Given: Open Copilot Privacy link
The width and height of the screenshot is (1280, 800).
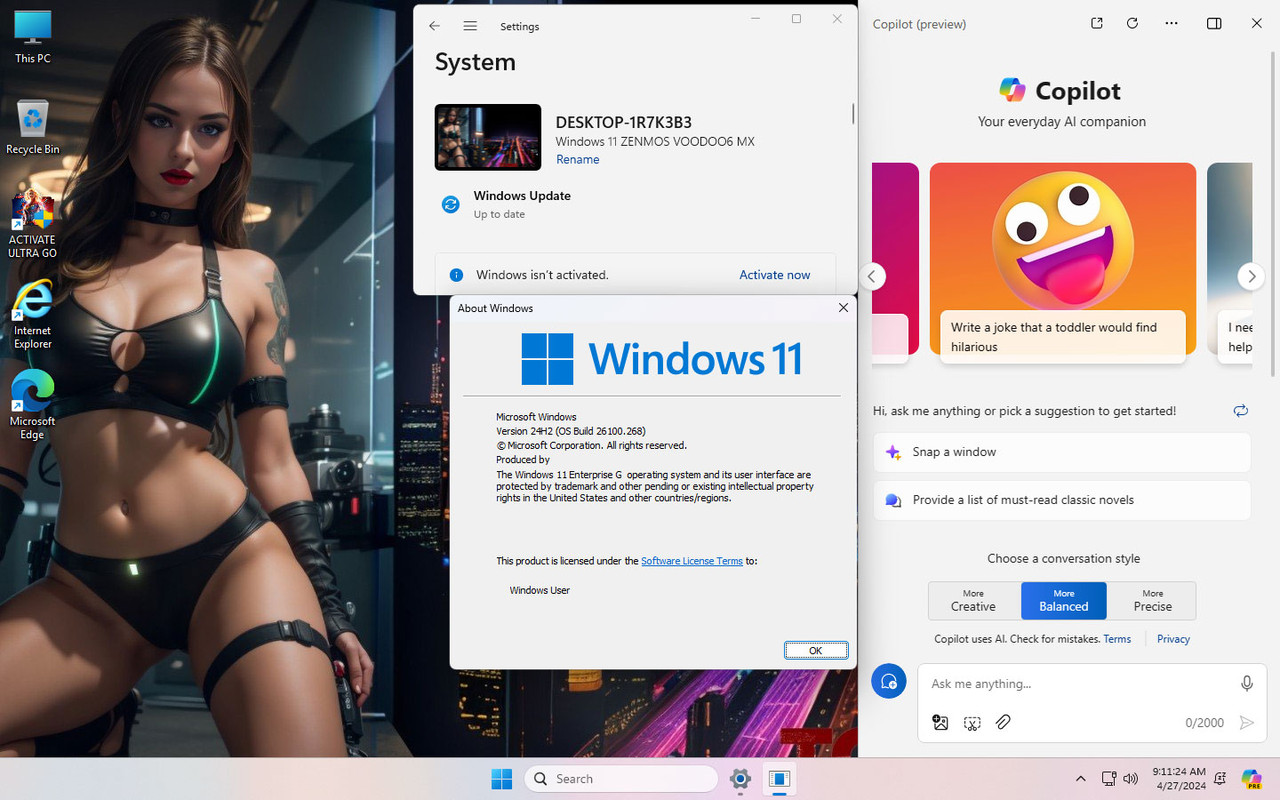Looking at the screenshot, I should coord(1173,639).
